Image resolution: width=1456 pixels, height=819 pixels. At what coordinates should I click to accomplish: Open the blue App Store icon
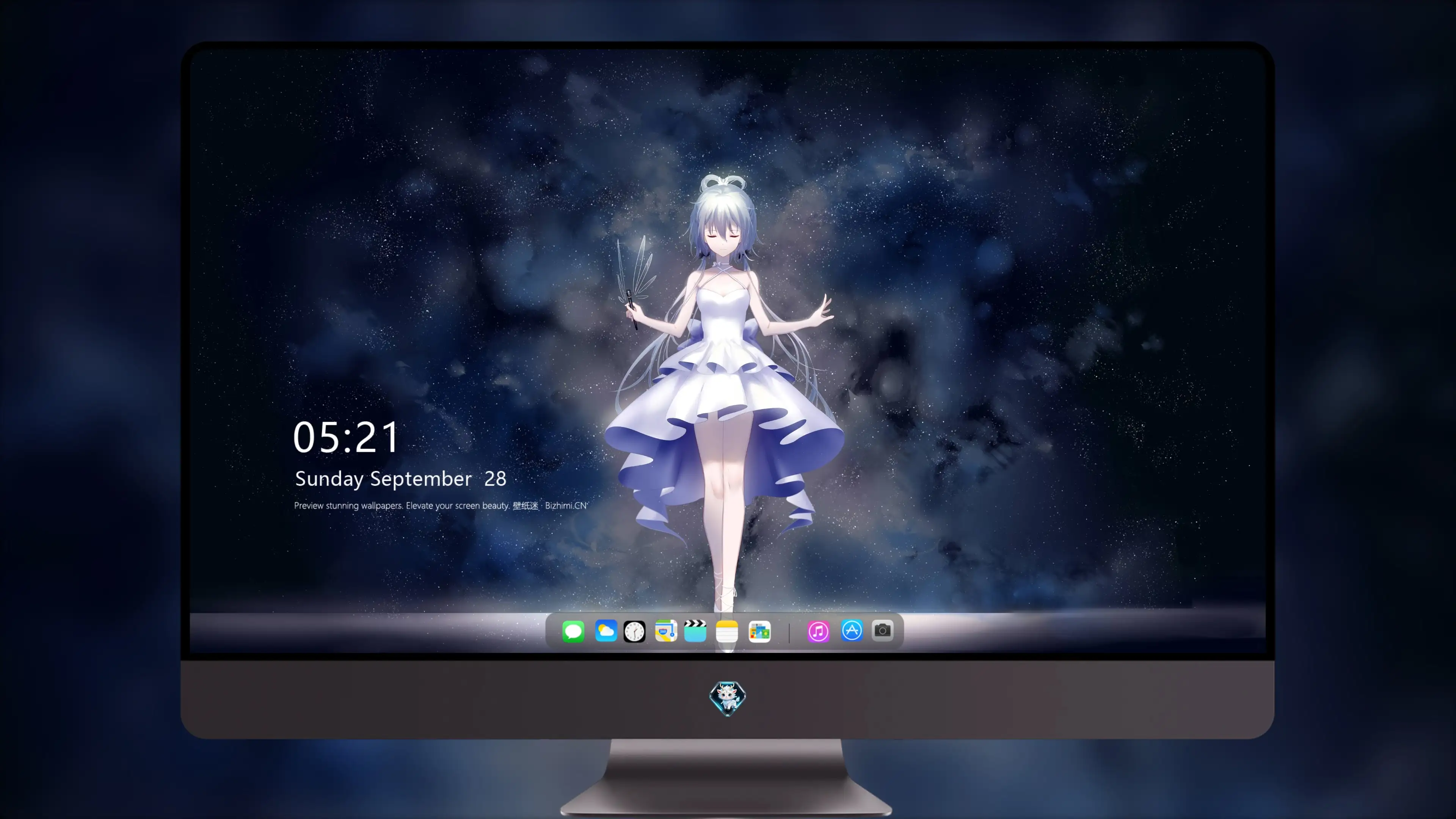pos(851,630)
